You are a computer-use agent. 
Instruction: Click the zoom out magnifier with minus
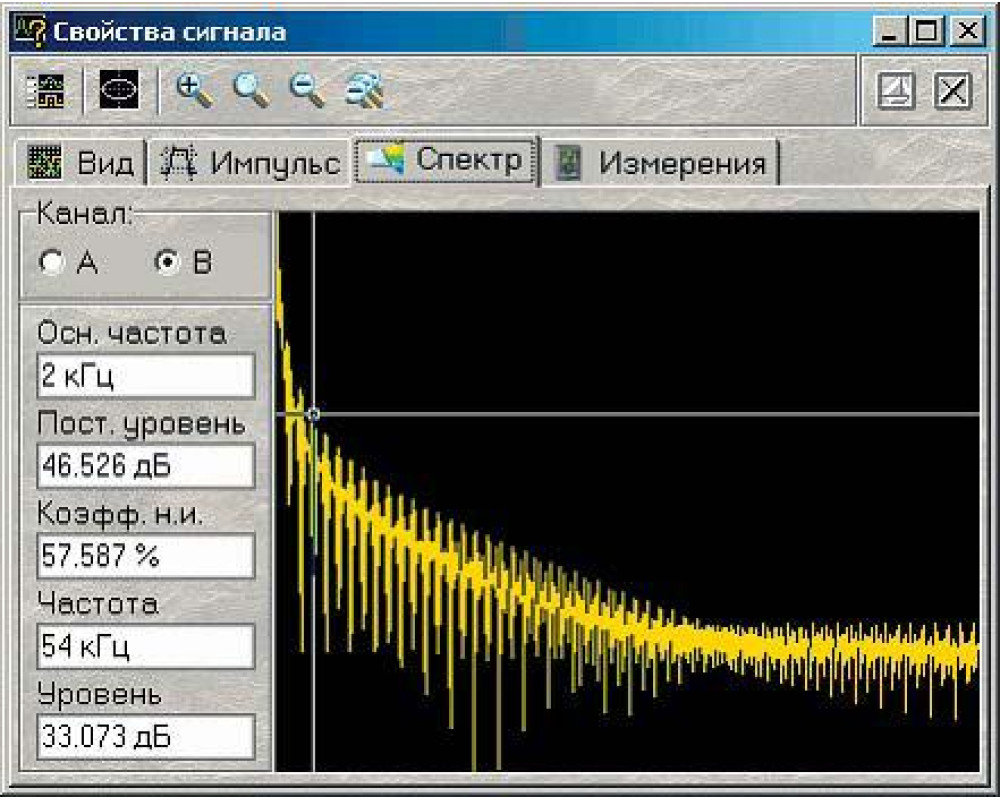point(307,91)
